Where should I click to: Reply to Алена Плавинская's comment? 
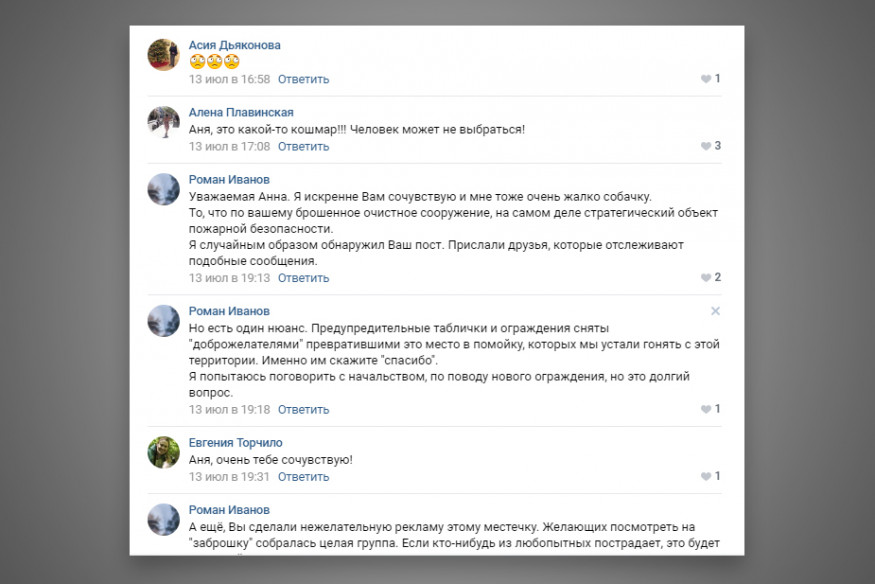tap(304, 147)
